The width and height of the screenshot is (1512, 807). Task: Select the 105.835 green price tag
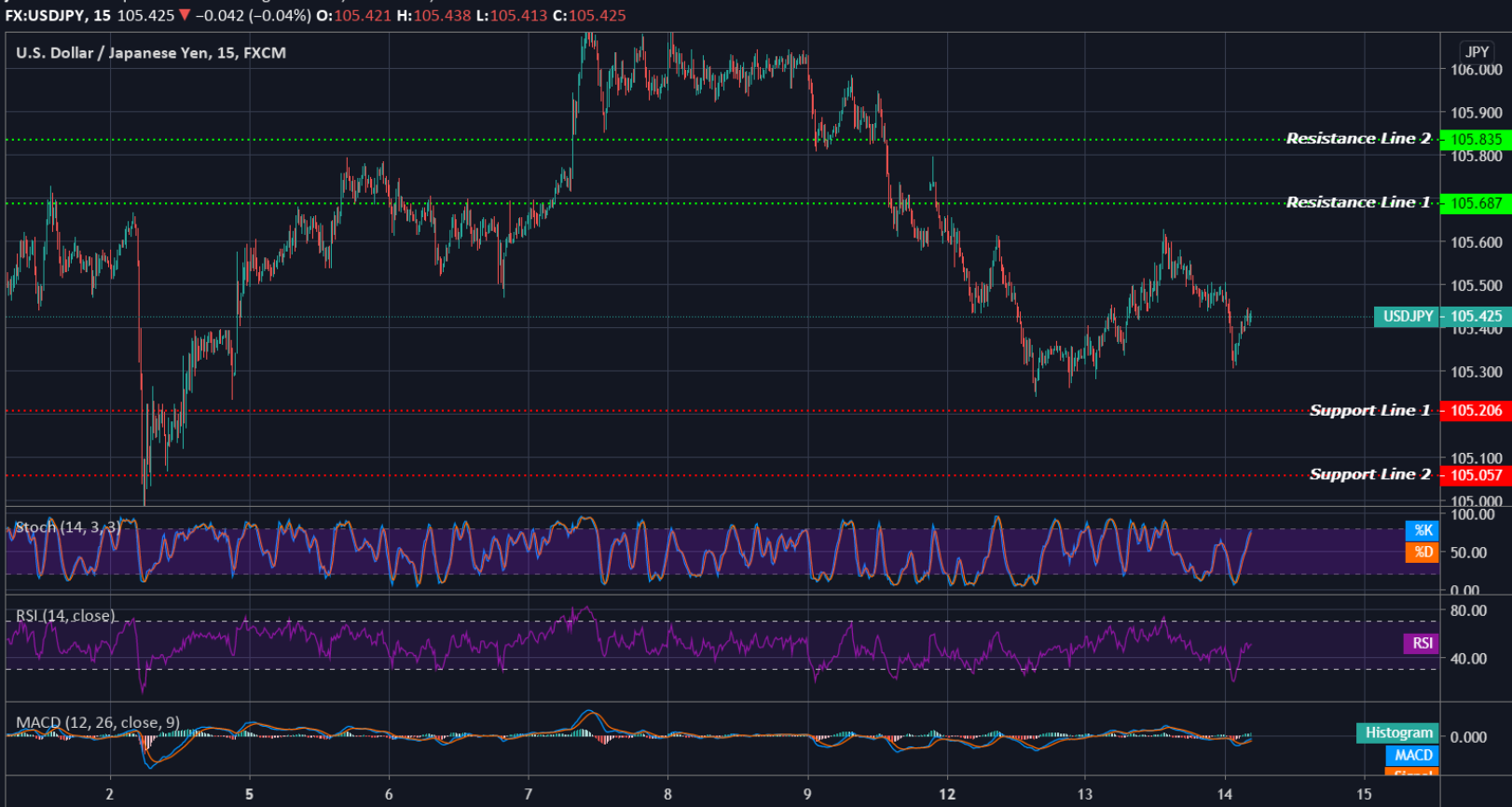1476,140
